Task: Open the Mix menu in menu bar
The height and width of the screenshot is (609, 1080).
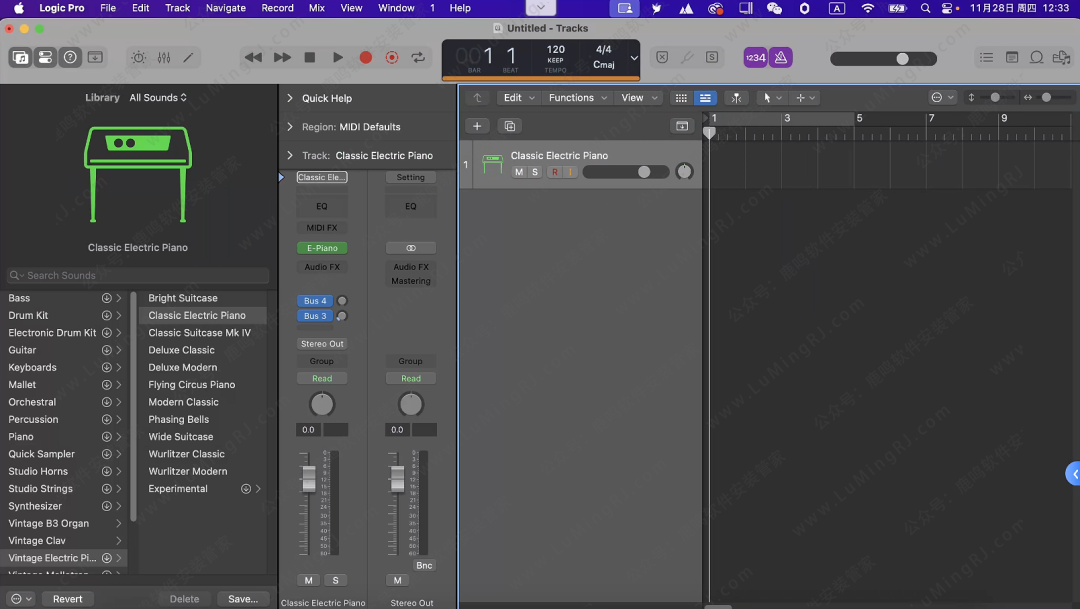Action: point(316,8)
